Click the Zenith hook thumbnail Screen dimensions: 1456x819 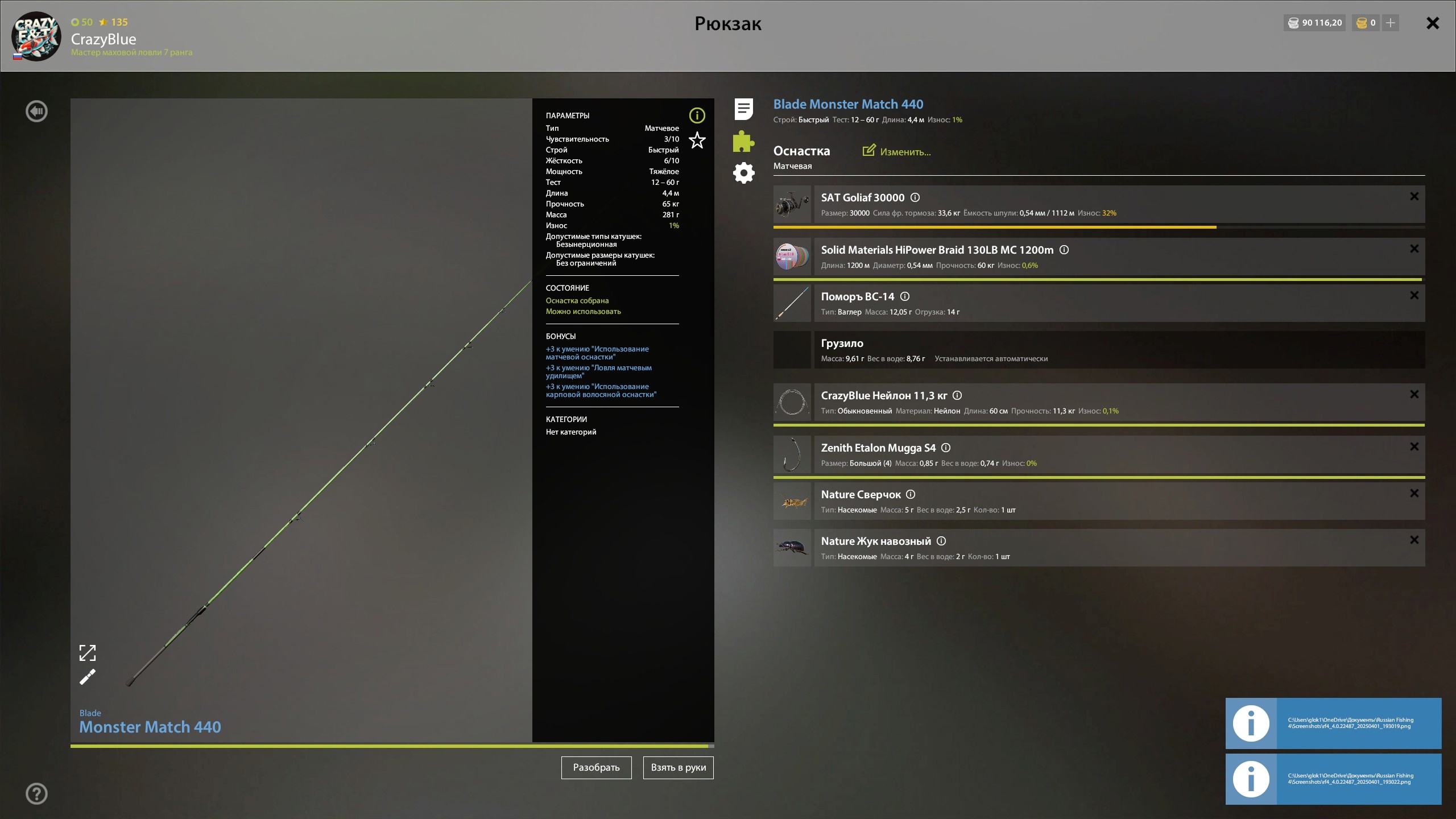[792, 454]
